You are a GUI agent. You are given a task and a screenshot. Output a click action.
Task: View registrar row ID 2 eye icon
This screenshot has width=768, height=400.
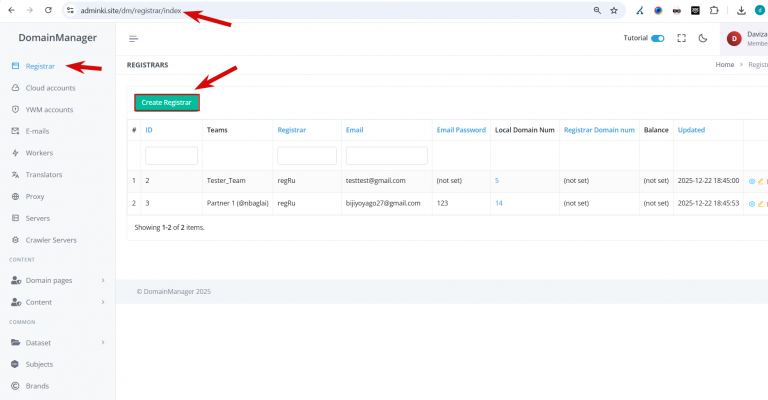click(752, 181)
